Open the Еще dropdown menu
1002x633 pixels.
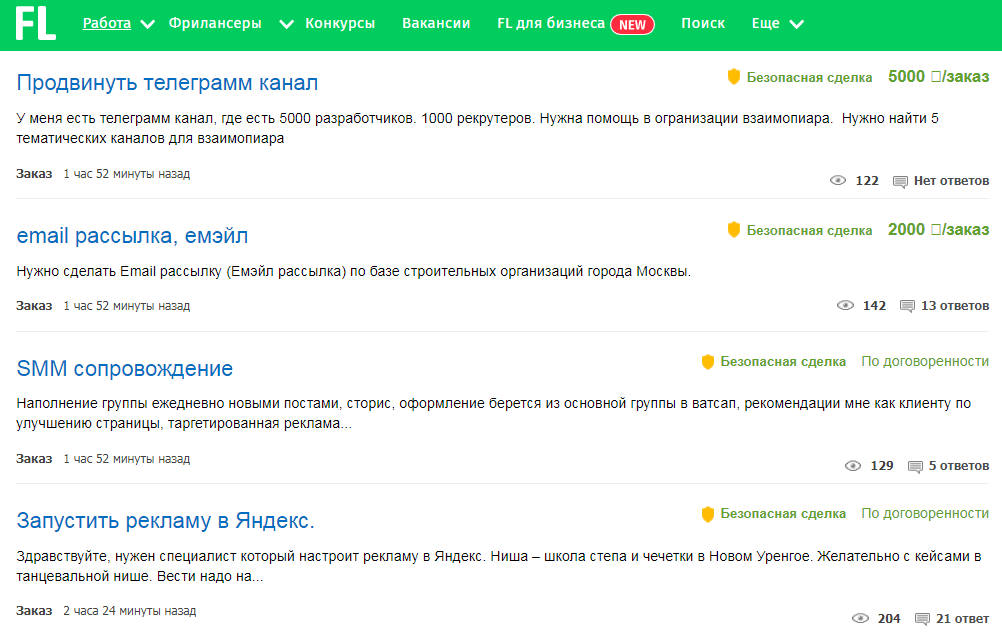[776, 24]
